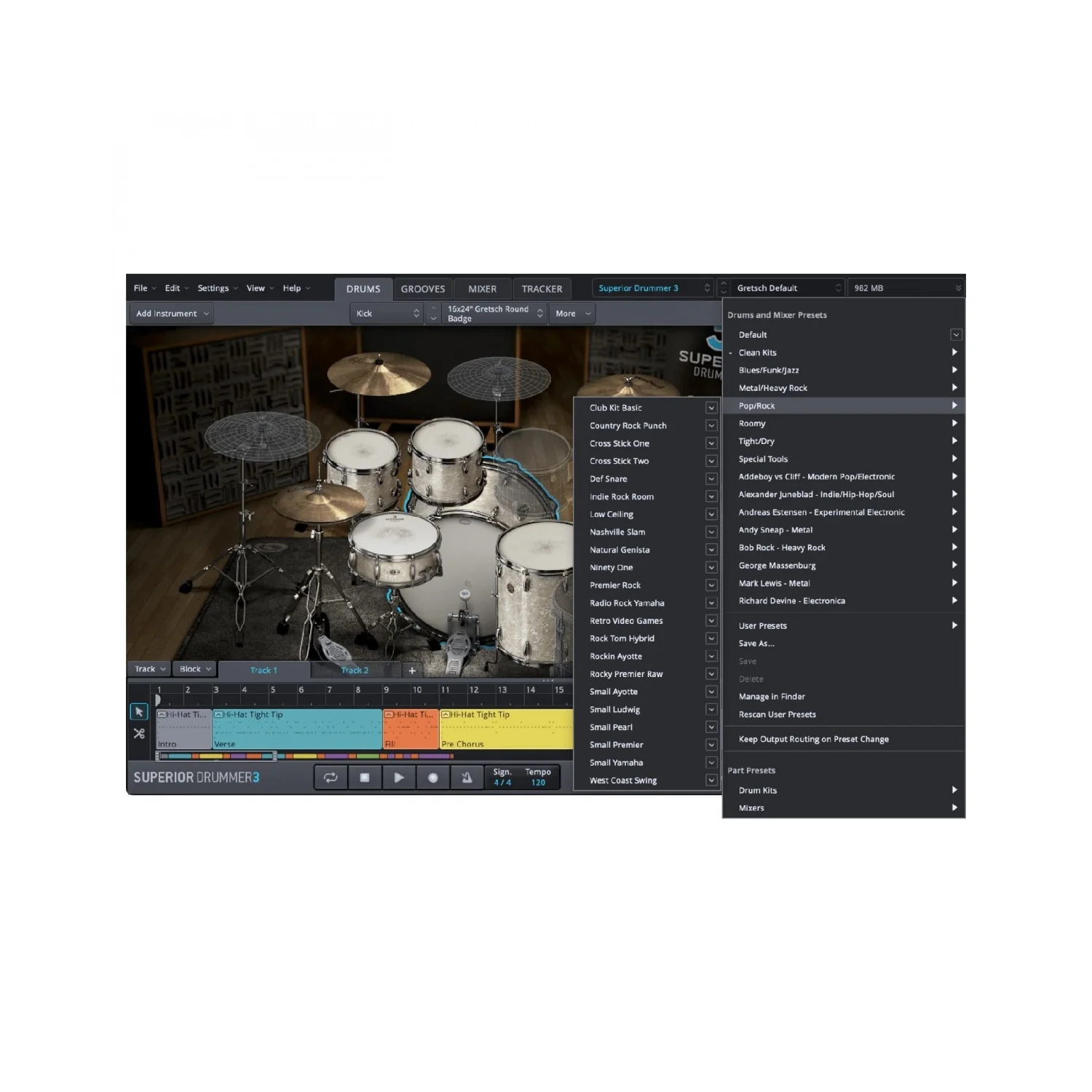Open the Settings menu
1092x1092 pixels.
[x=217, y=288]
